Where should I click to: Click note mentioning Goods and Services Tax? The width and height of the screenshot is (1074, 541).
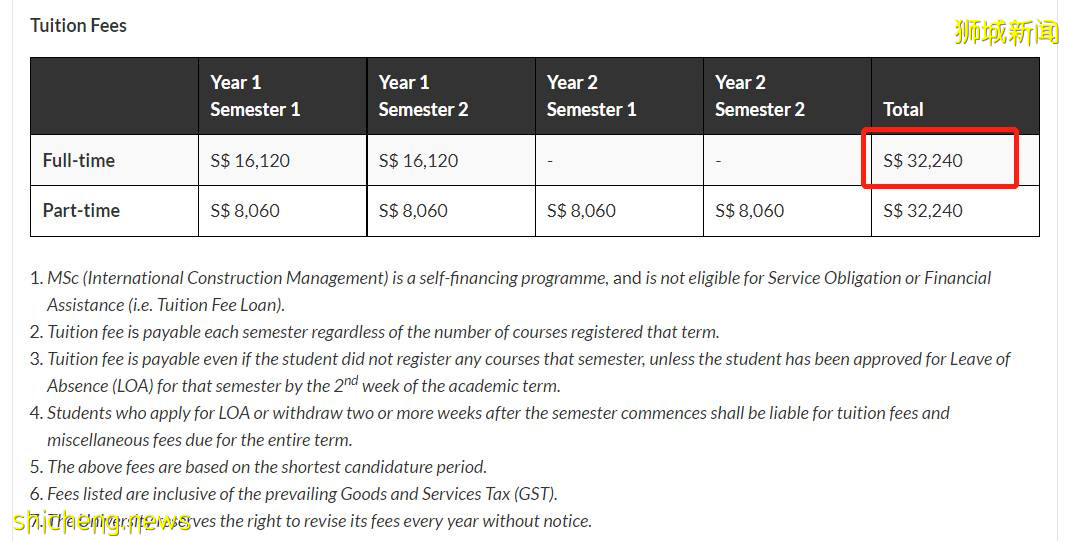tap(302, 493)
